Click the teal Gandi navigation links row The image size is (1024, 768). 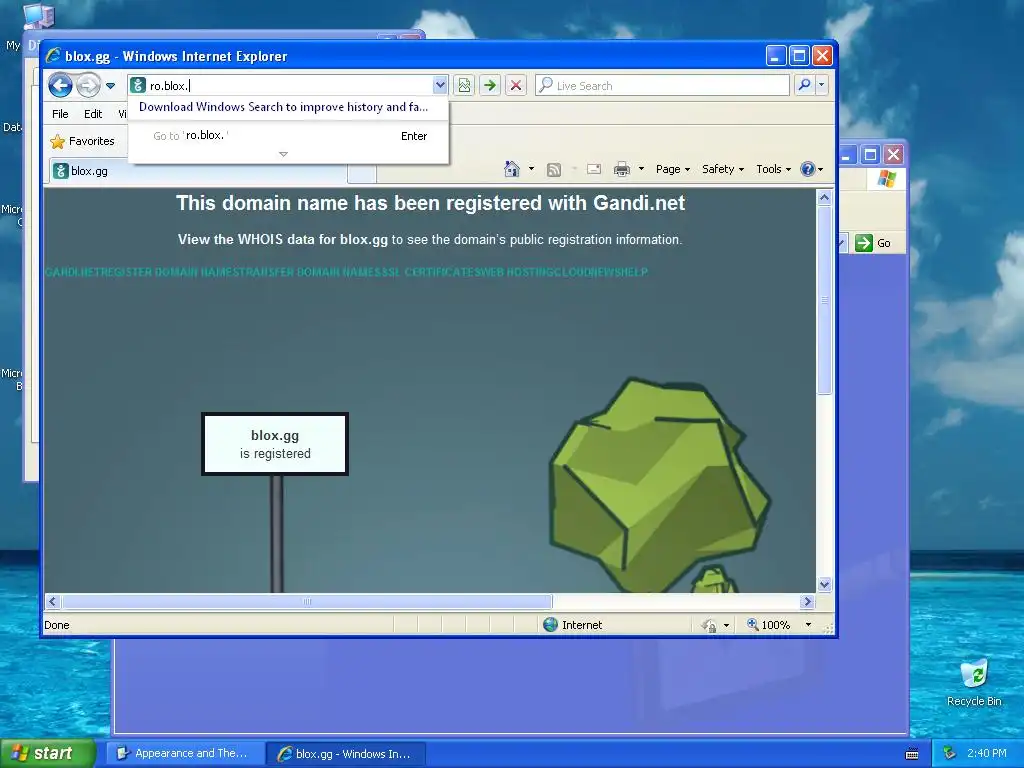[x=346, y=272]
